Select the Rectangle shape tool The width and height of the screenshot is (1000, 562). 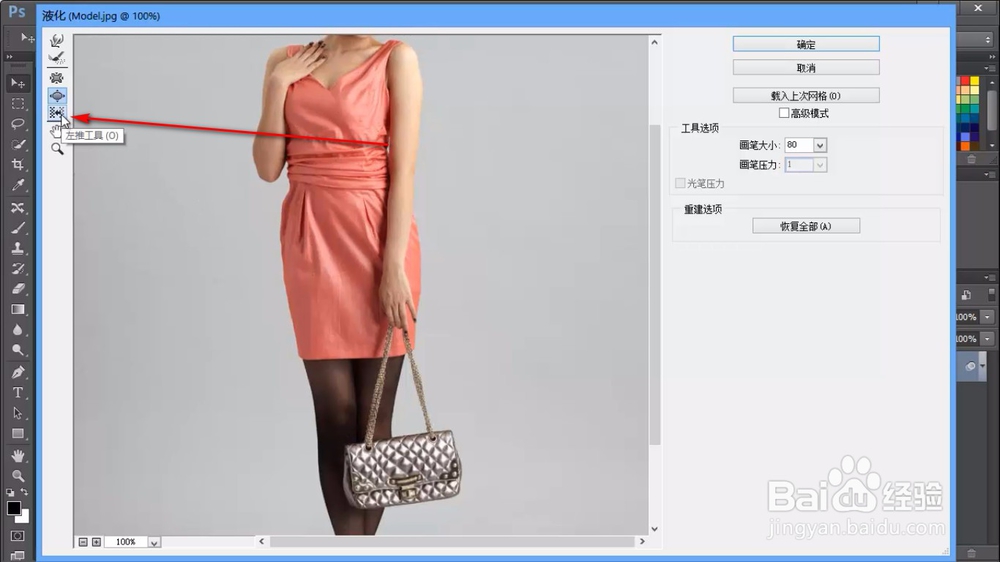pos(18,434)
